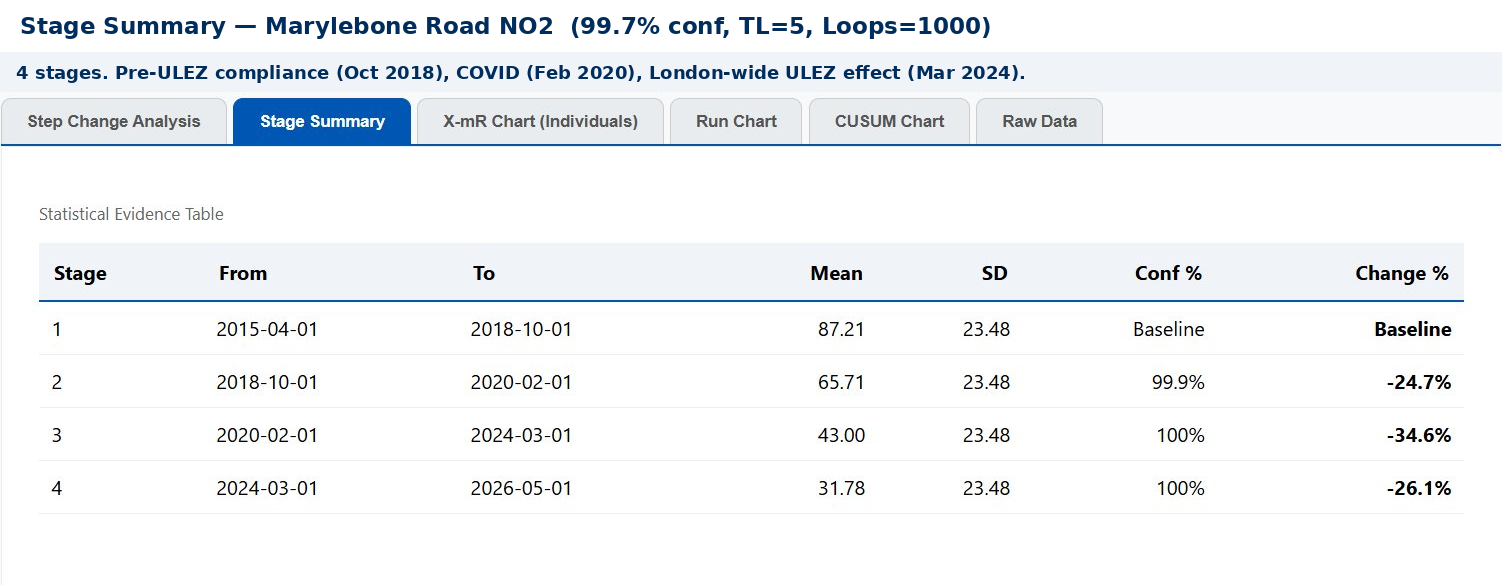
Task: Switch to the Step Change Analysis tab
Action: 114,121
